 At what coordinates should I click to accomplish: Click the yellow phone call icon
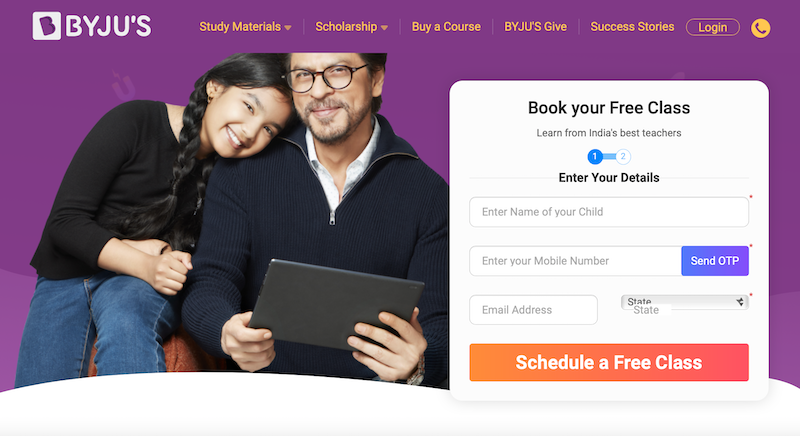tap(760, 28)
